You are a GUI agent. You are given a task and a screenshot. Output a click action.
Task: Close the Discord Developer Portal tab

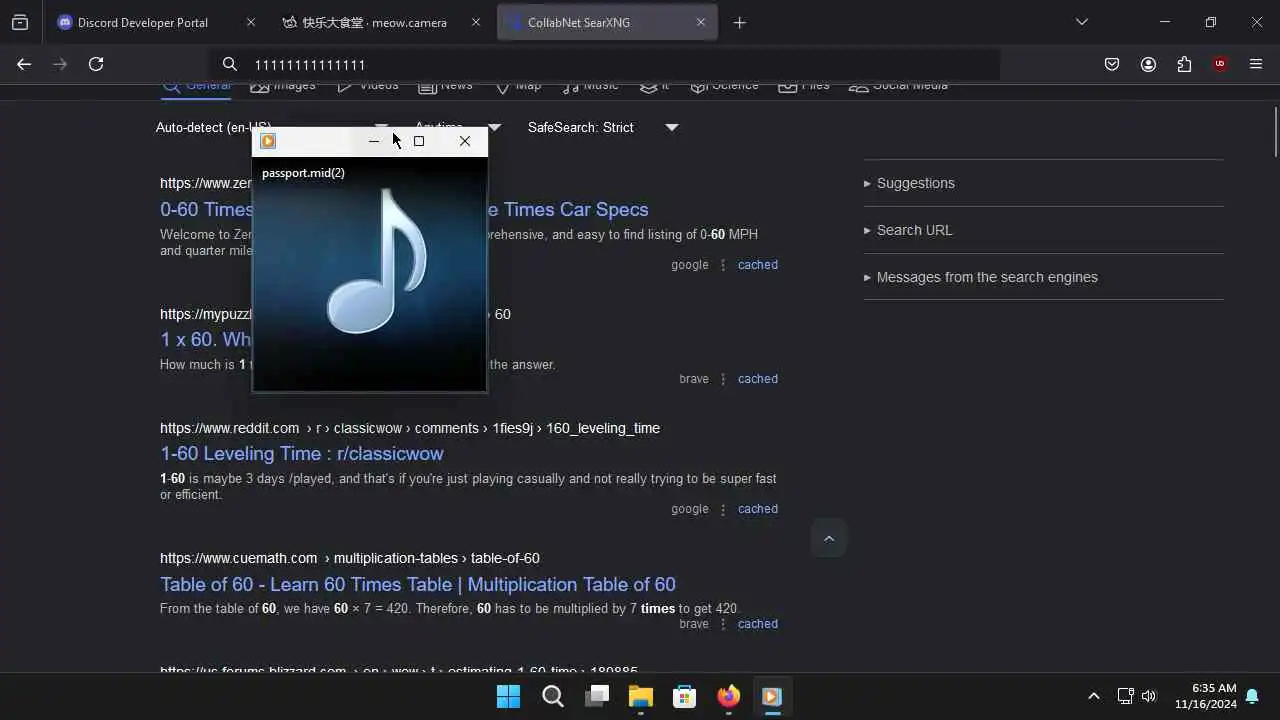coord(251,22)
